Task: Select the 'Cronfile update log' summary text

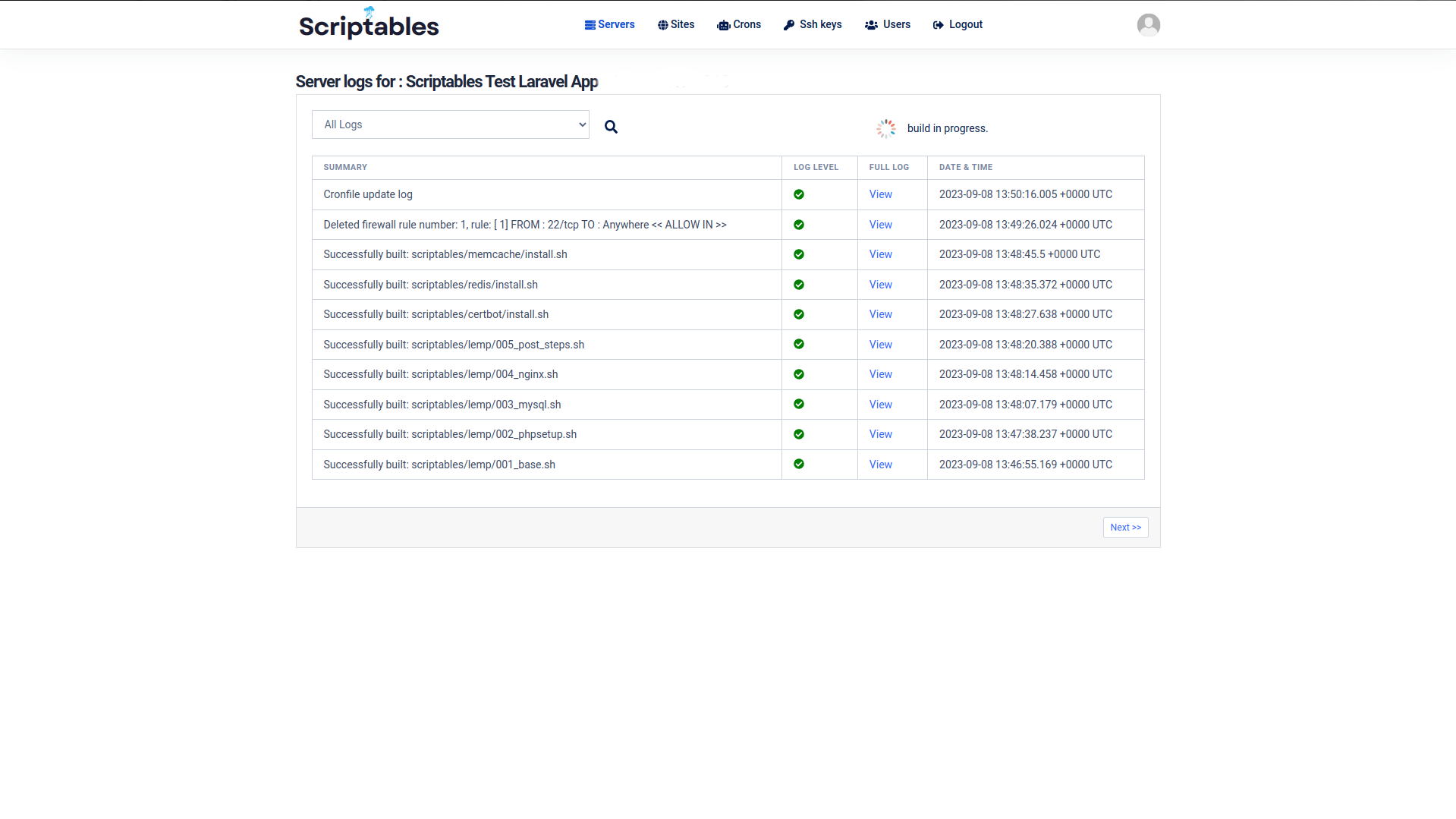Action: coord(368,194)
